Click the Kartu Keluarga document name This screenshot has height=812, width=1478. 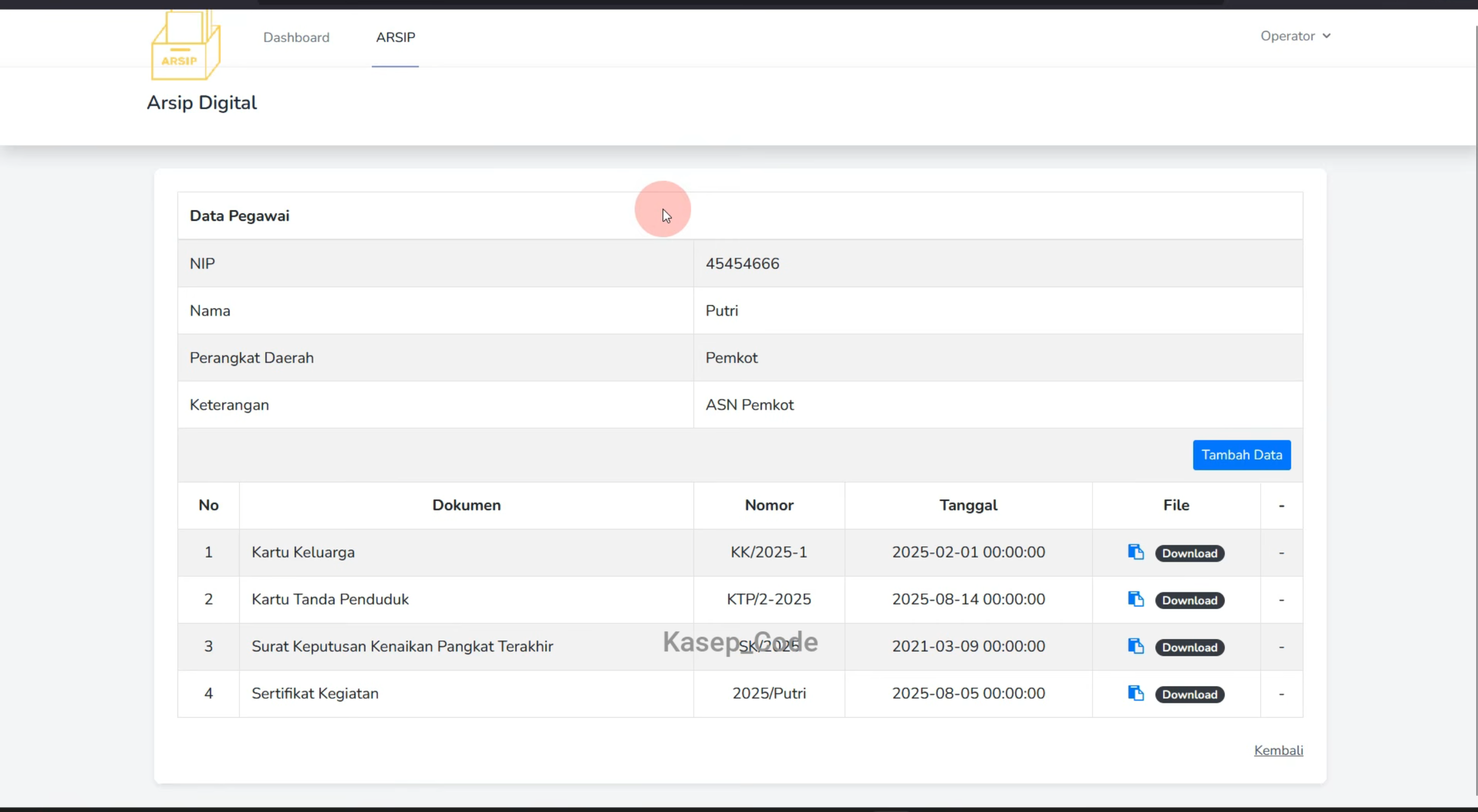[x=303, y=552]
